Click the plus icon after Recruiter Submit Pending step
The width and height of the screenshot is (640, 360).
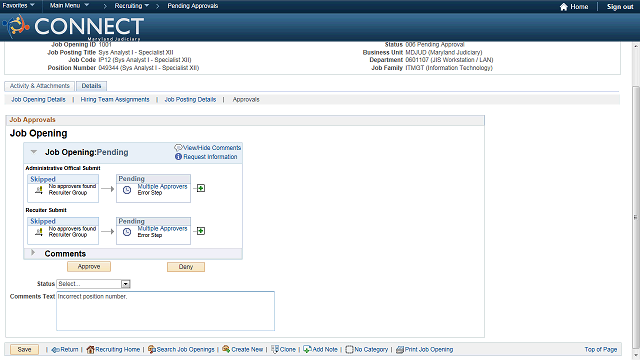[201, 231]
